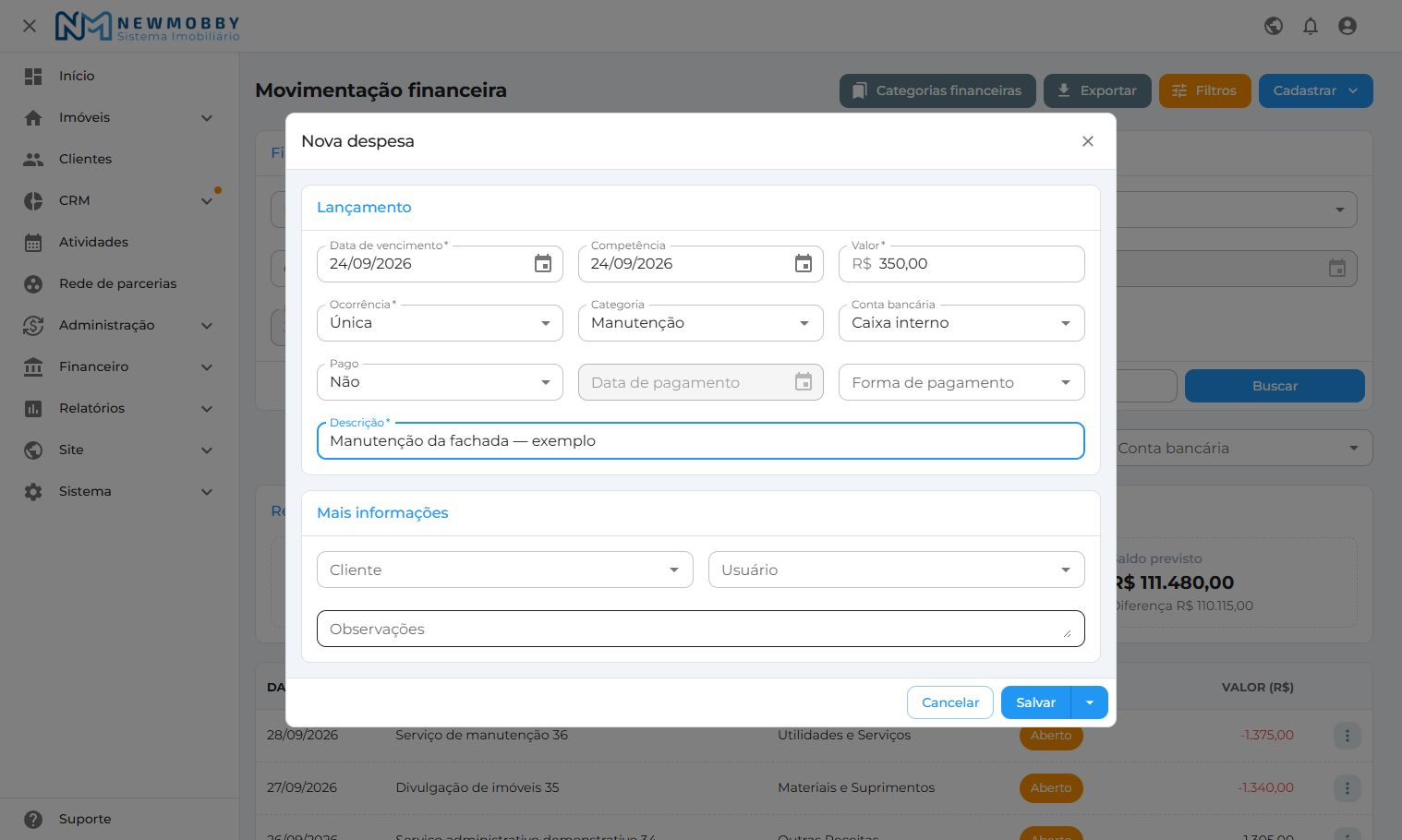
Task: Open notifications bell
Action: click(x=1311, y=26)
